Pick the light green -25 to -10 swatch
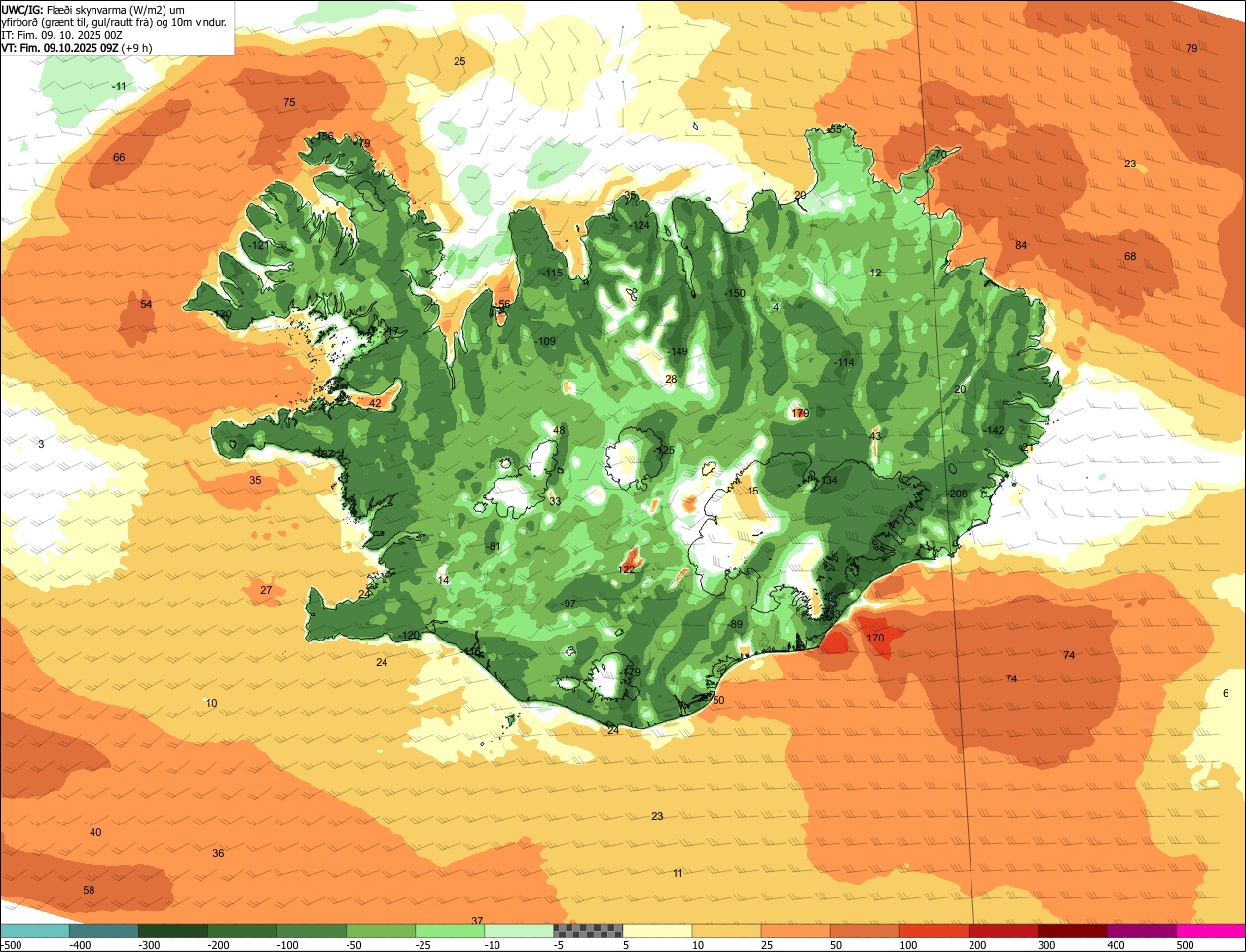1246x952 pixels. [x=450, y=931]
